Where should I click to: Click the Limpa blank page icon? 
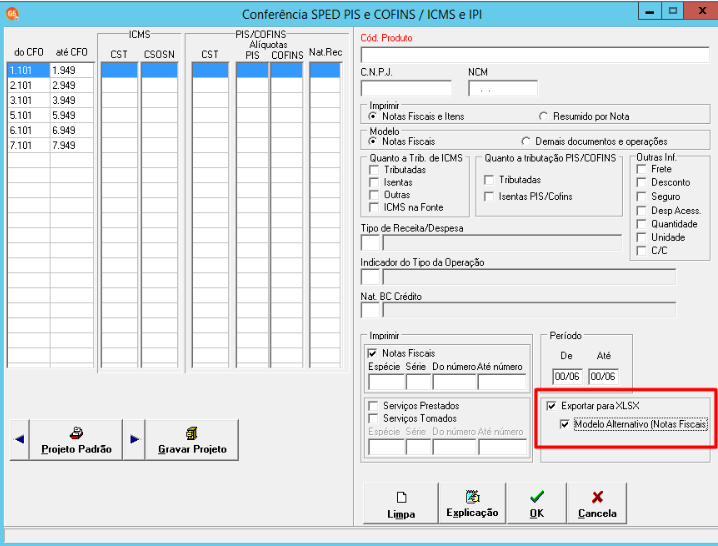tap(402, 497)
